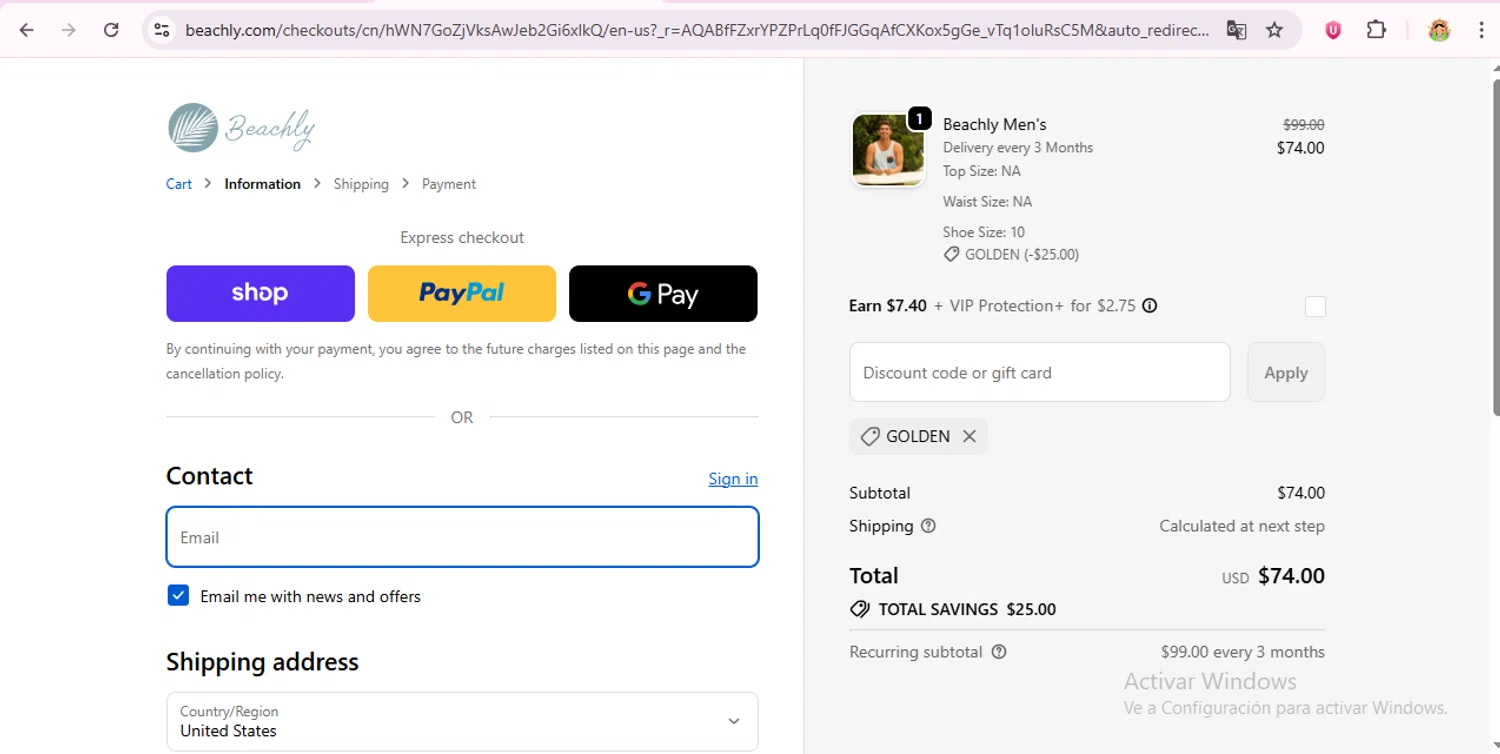Click the "$99.00 every 3 months" value
Screen dimensions: 1500x754
(1243, 652)
